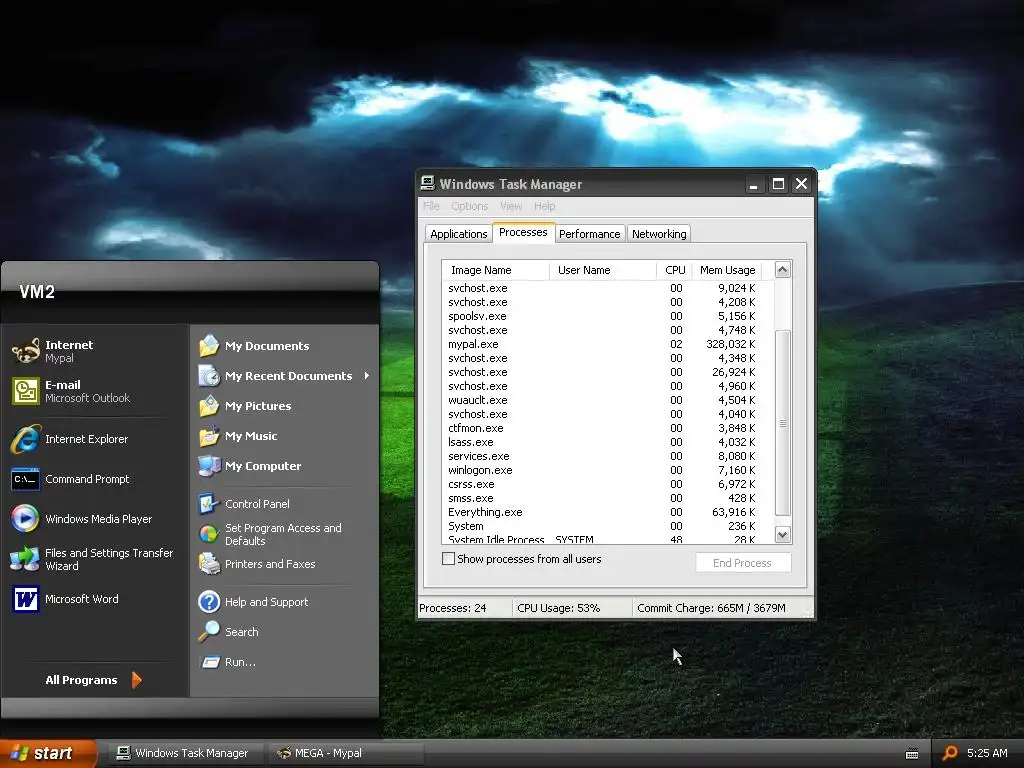Switch to the Performance tab
This screenshot has height=768, width=1024.
pos(590,234)
